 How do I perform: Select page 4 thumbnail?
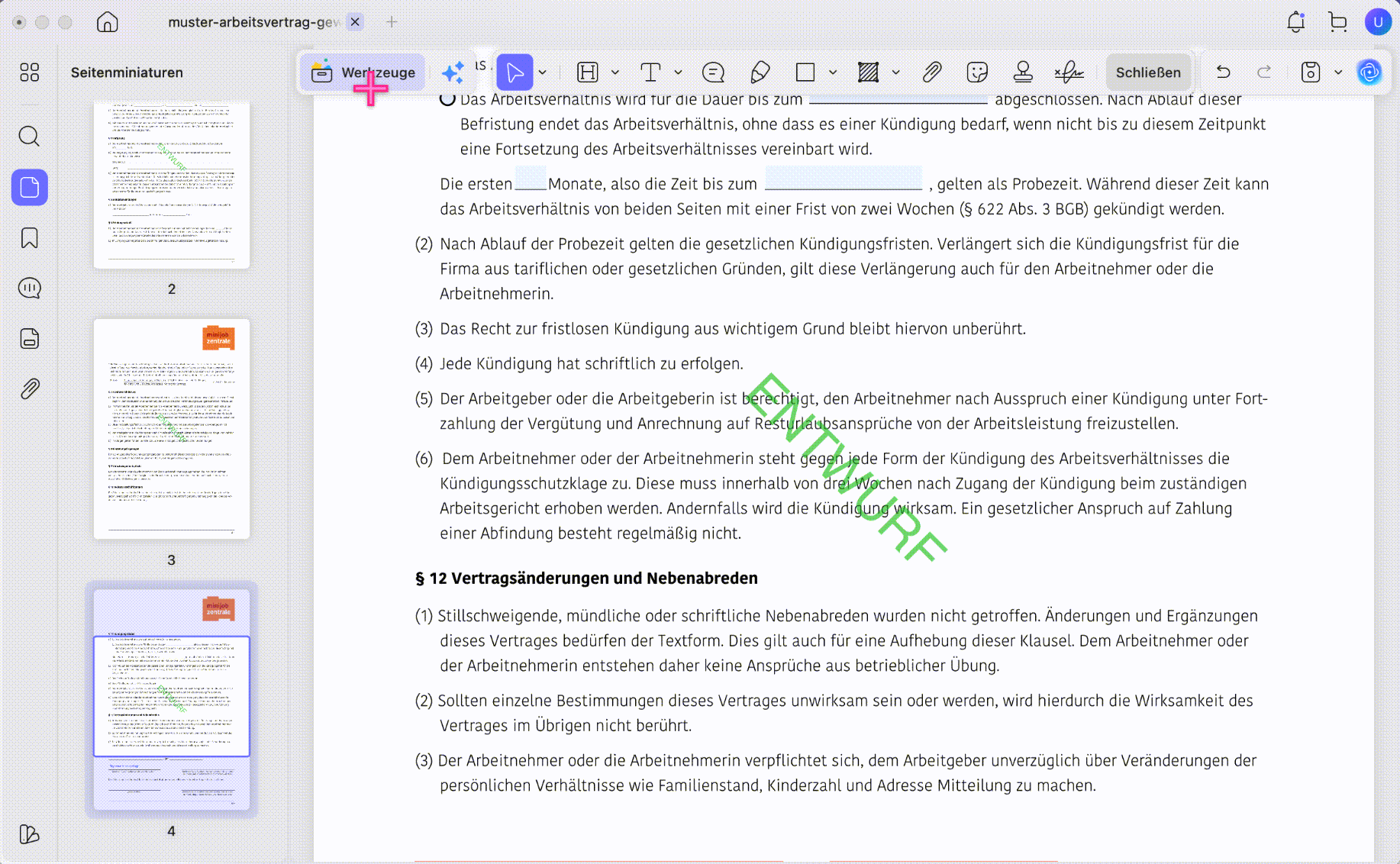tap(172, 699)
